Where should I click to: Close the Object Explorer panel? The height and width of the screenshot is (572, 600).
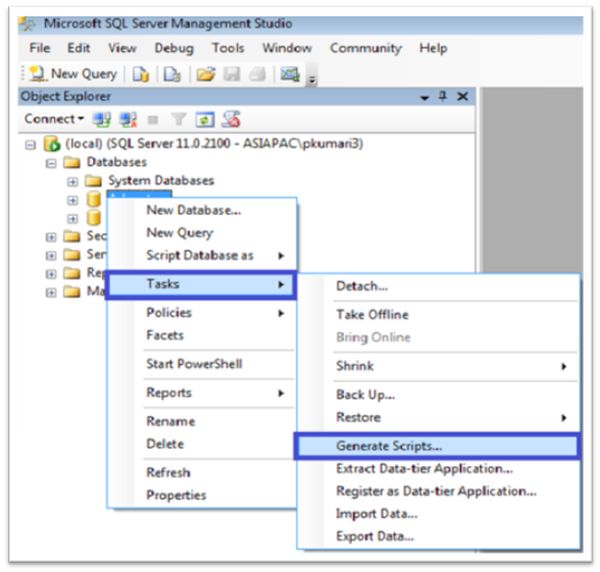463,96
